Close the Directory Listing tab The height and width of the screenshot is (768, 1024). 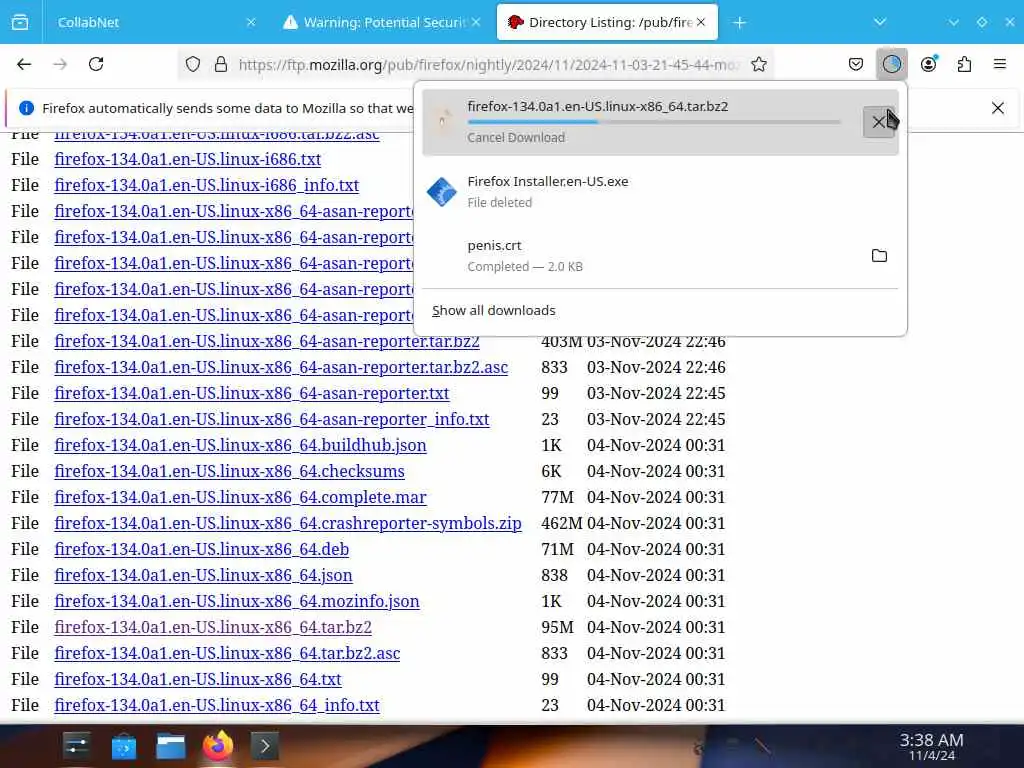tap(701, 22)
